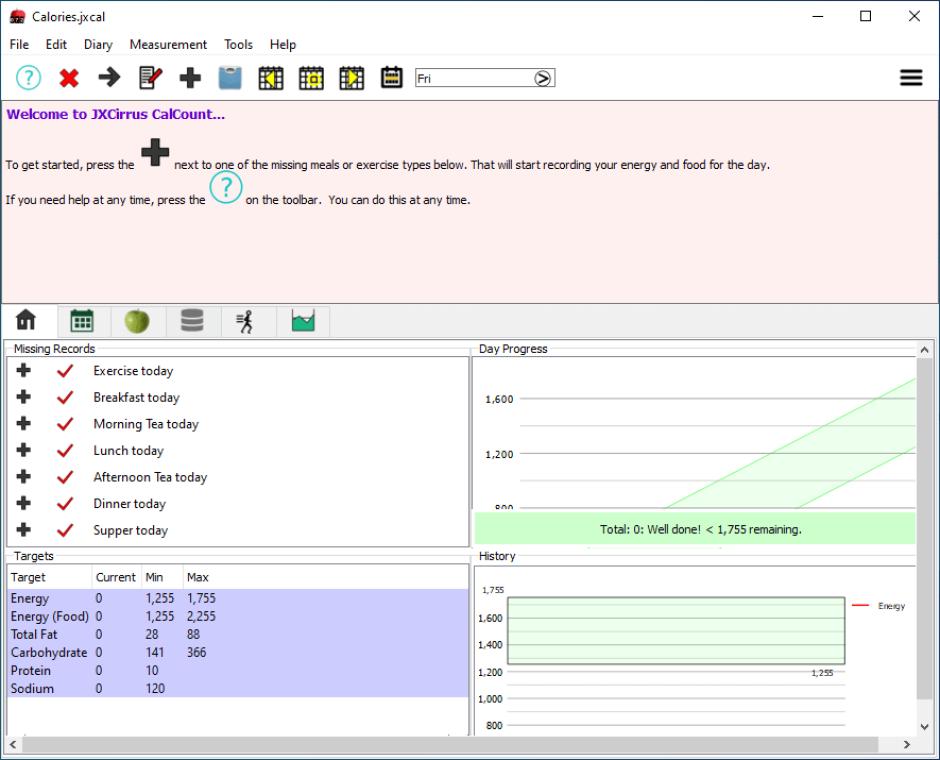Image resolution: width=940 pixels, height=760 pixels.
Task: Click the Target column header
Action: click(50, 577)
